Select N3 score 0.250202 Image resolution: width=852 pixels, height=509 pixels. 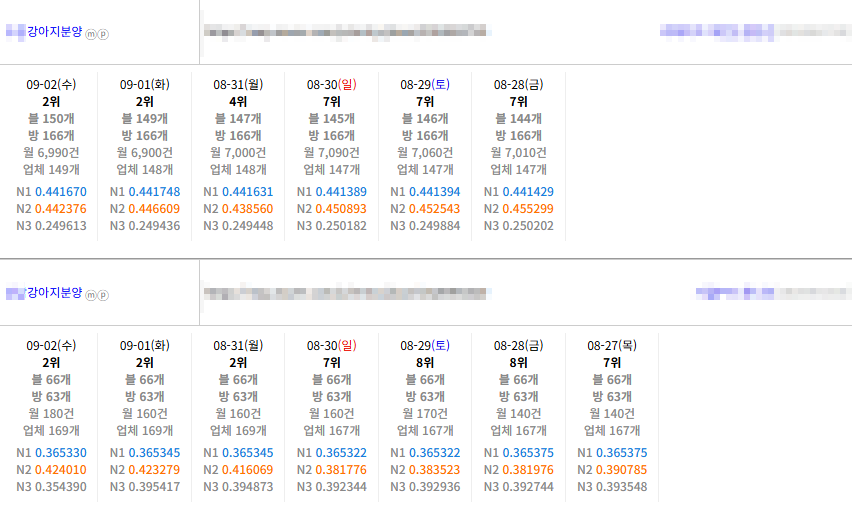[x=528, y=225]
